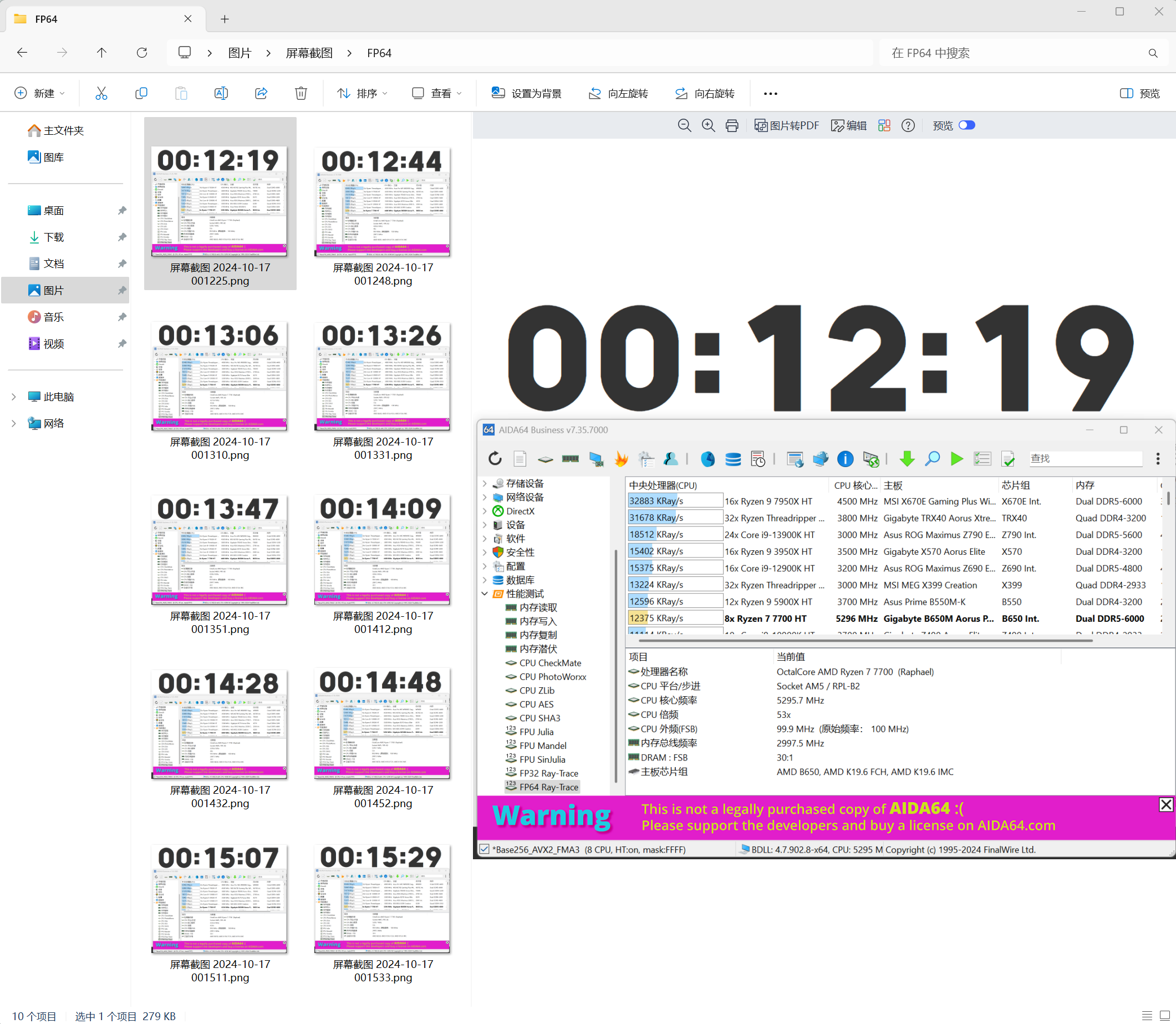Click the 设置为背景 button
The image size is (1176, 1024).
526,93
